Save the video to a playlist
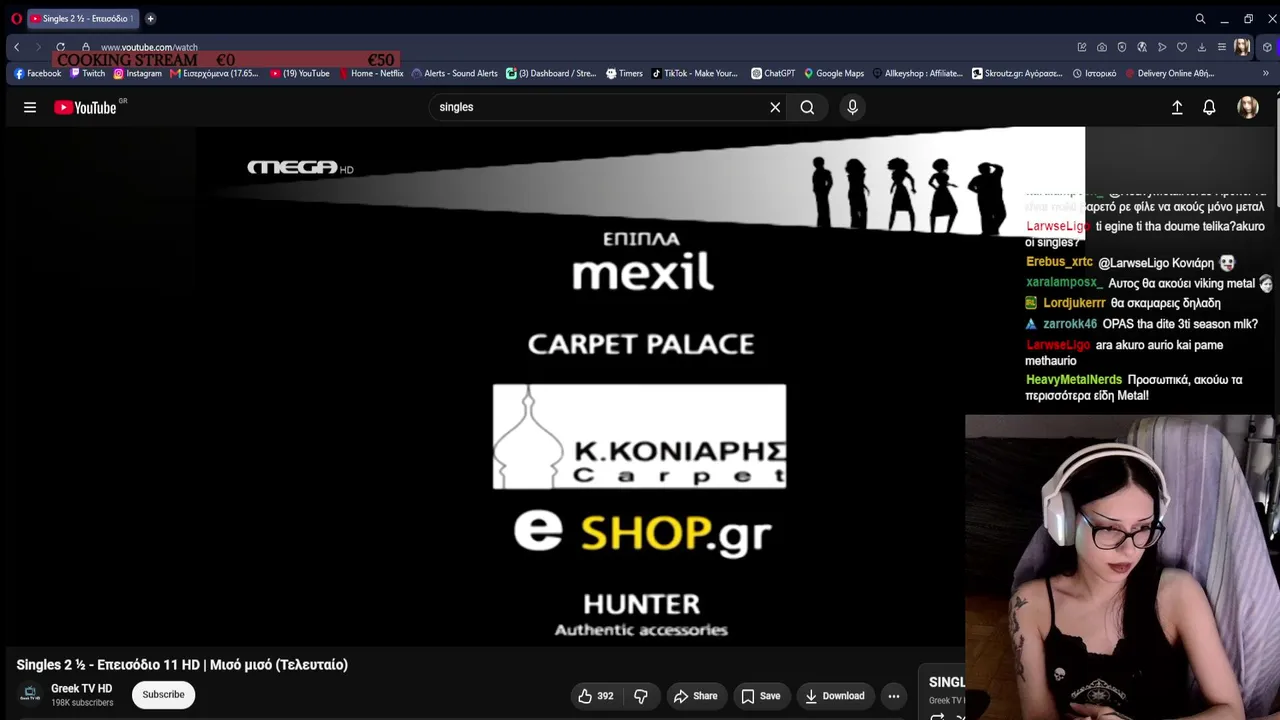Screen dimensions: 1280x720 pos(760,696)
